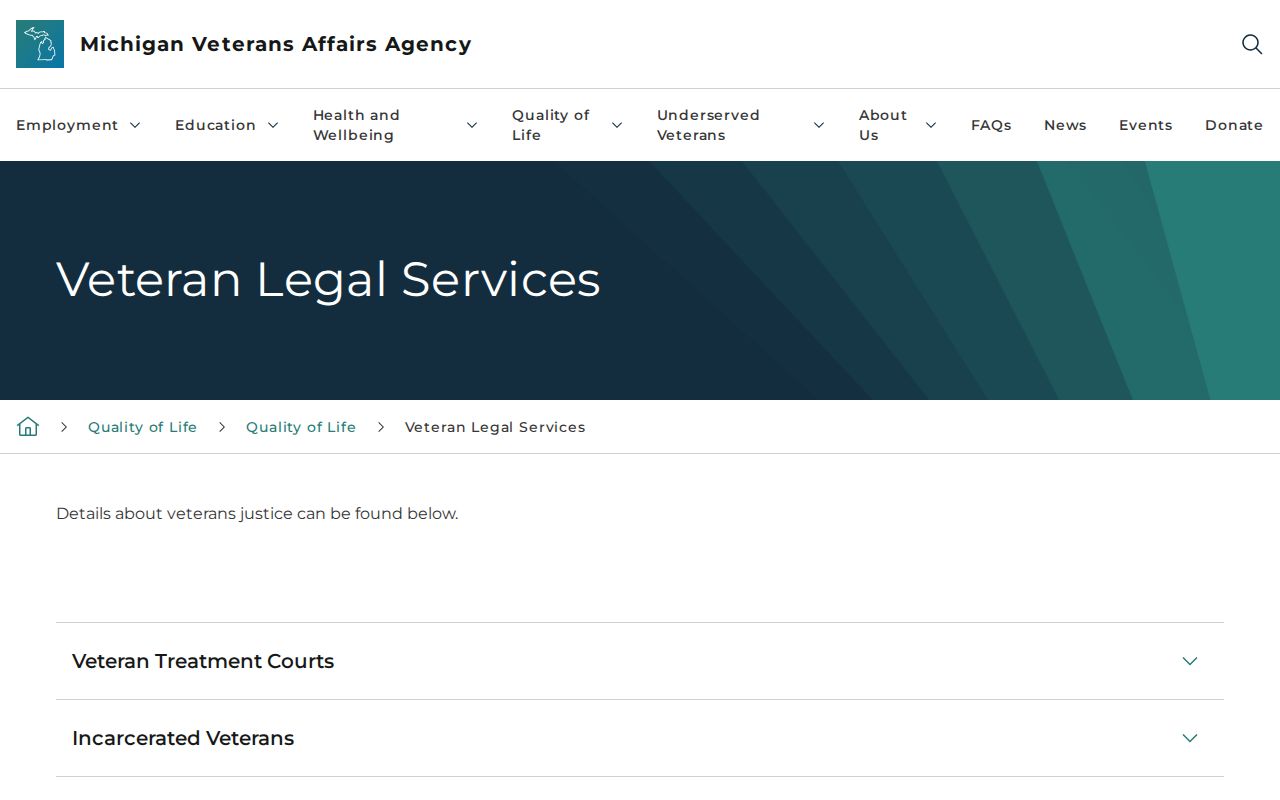Go to the News page
1280x800 pixels.
point(1065,125)
